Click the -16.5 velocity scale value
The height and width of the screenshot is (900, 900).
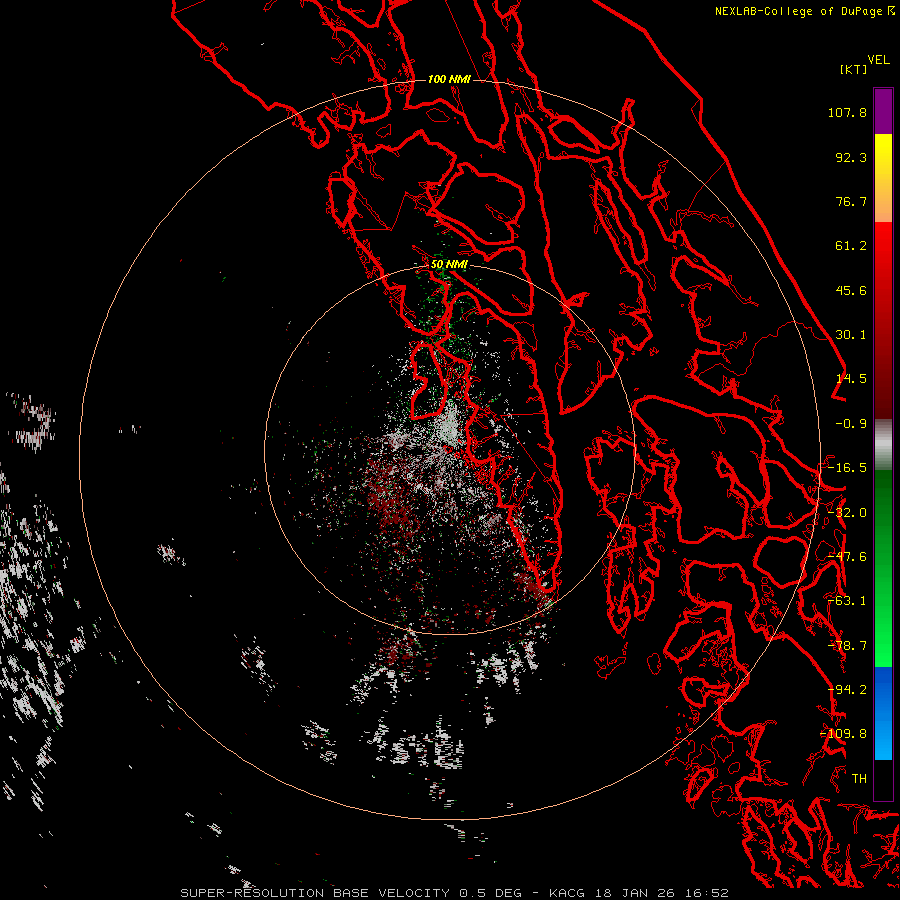point(847,468)
